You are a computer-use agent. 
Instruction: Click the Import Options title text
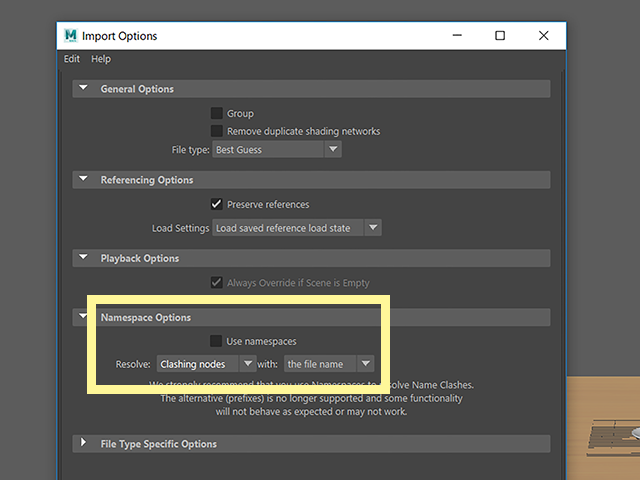[120, 36]
